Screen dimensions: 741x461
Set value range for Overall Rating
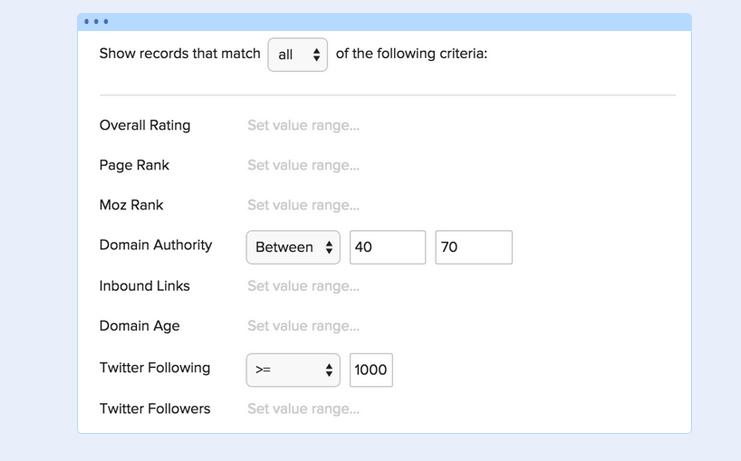click(x=303, y=126)
